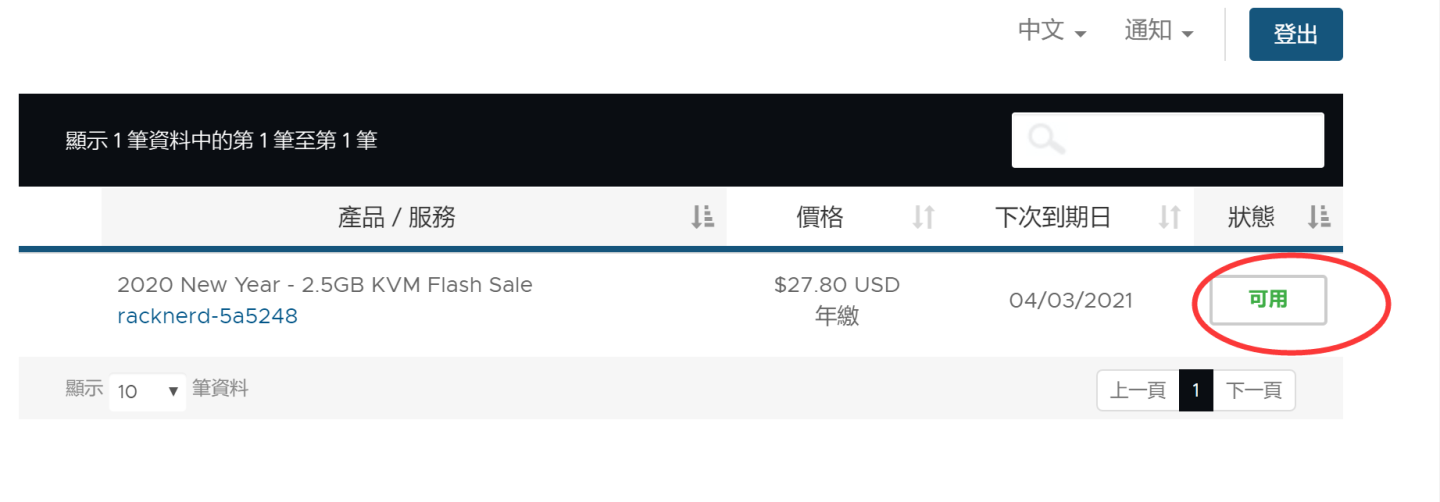Click the 04/03/2021 due date cell
Image resolution: width=1440 pixels, height=502 pixels.
(1070, 300)
